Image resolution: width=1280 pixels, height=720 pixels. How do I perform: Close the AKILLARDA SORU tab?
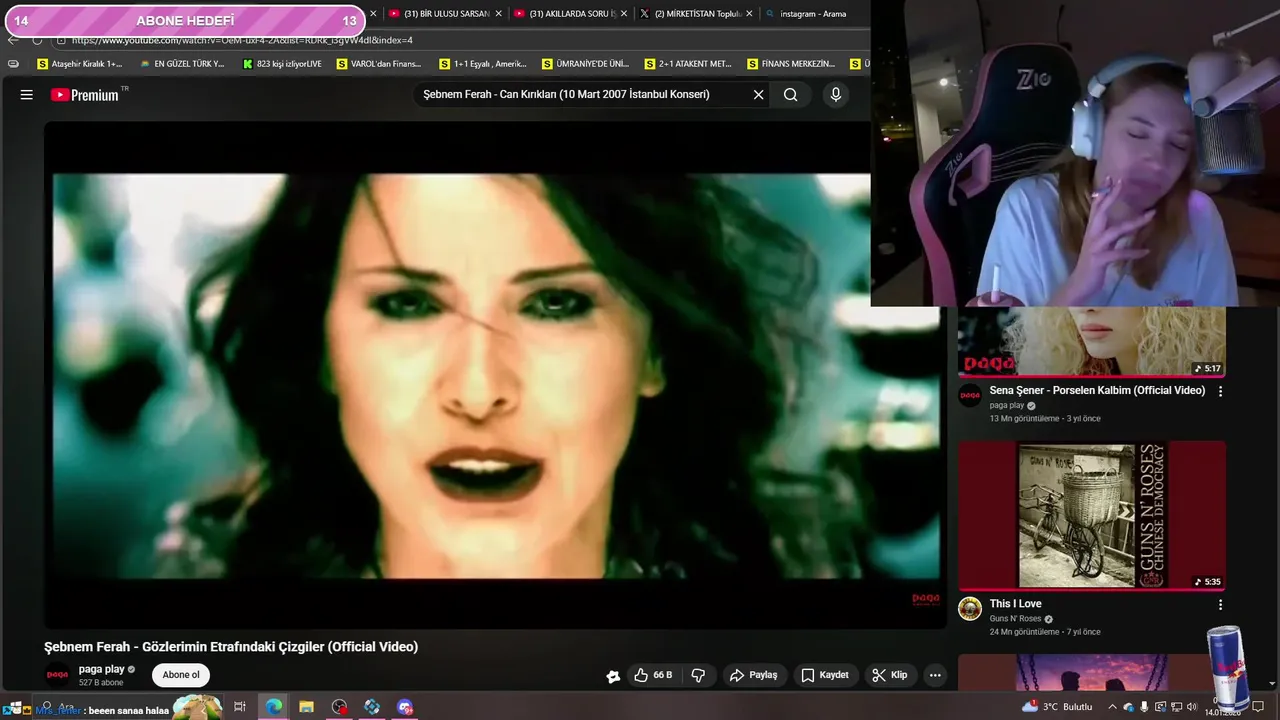(624, 14)
